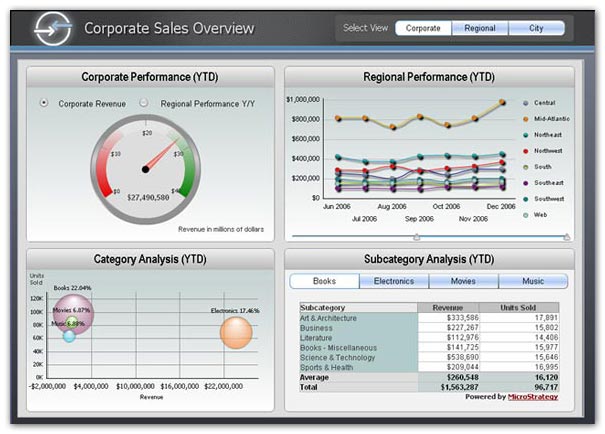Click the Northwest legend marker

526,151
